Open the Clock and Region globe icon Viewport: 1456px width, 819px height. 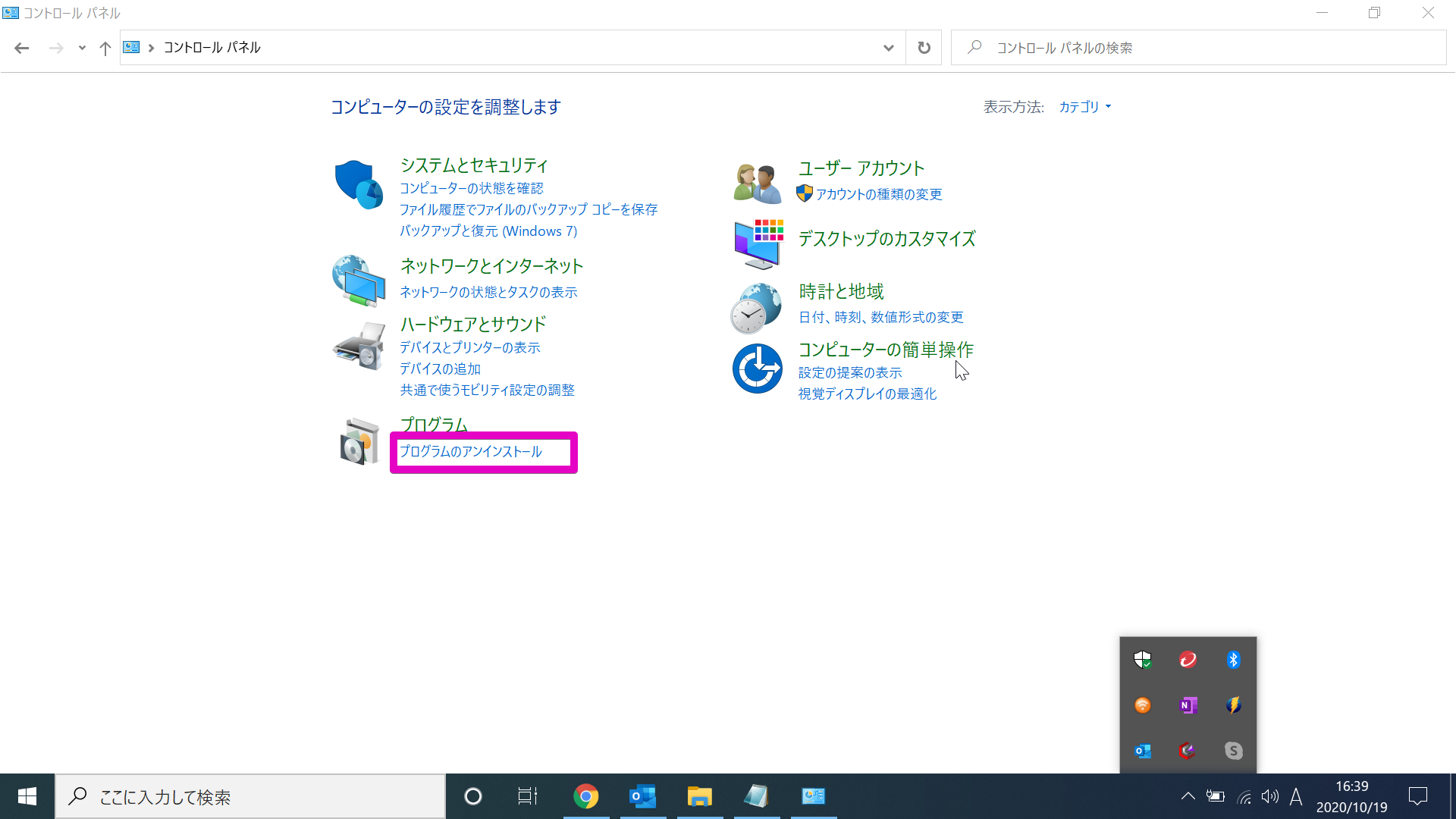[756, 308]
